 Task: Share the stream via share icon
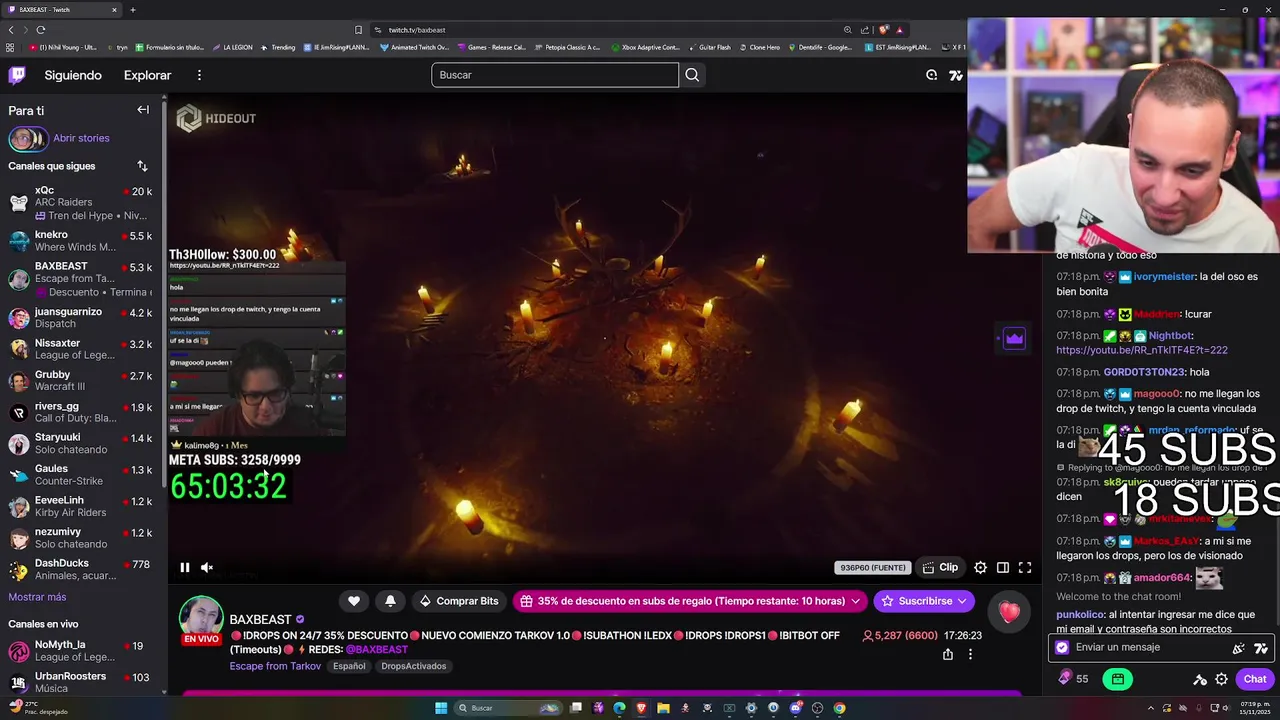coord(948,654)
